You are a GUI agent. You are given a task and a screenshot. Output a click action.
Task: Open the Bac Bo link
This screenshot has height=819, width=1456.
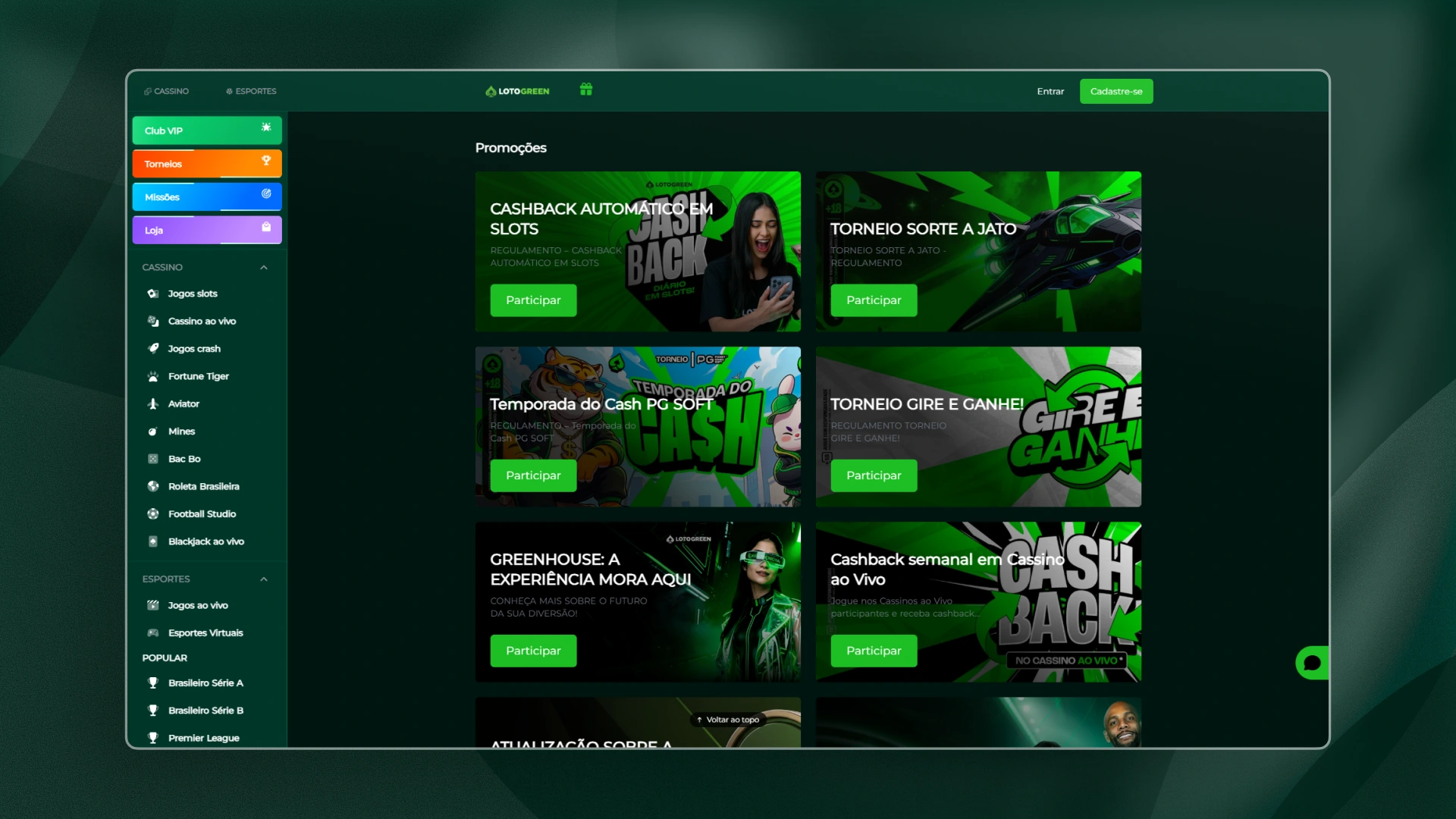(x=184, y=459)
